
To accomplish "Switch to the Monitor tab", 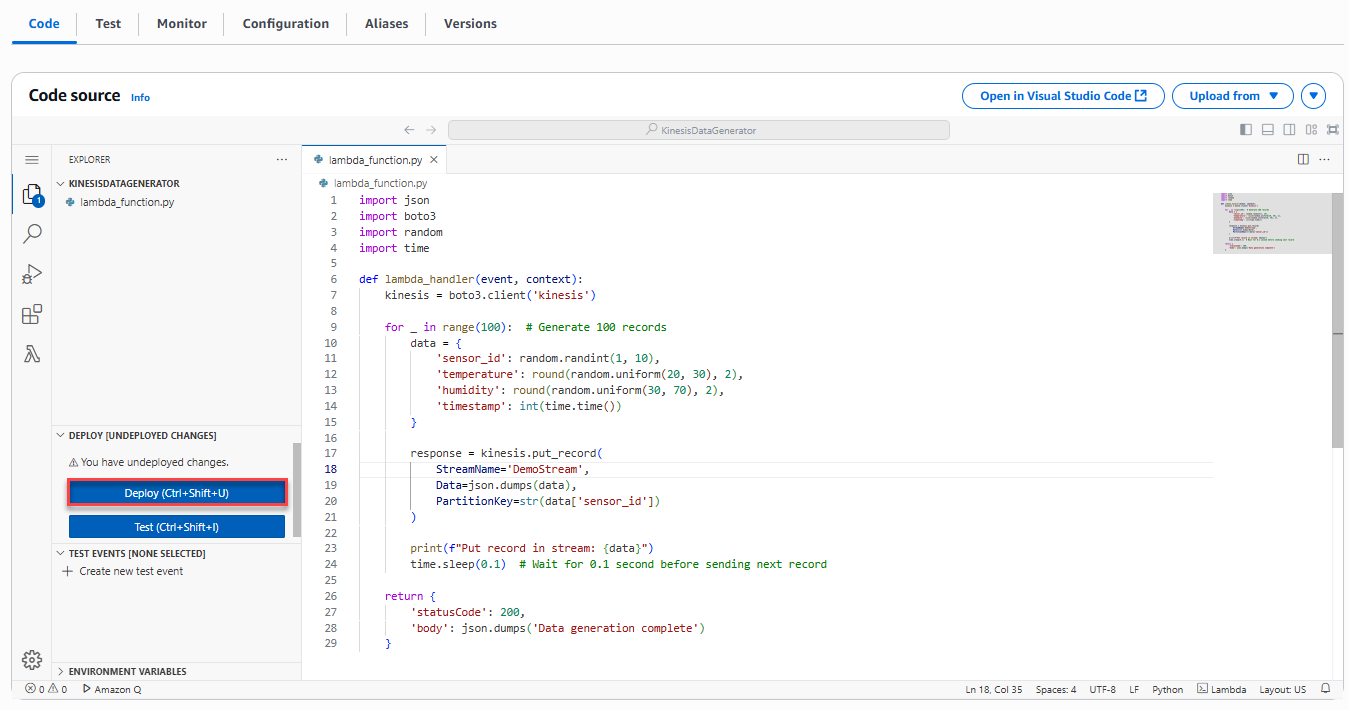I will (x=182, y=24).
